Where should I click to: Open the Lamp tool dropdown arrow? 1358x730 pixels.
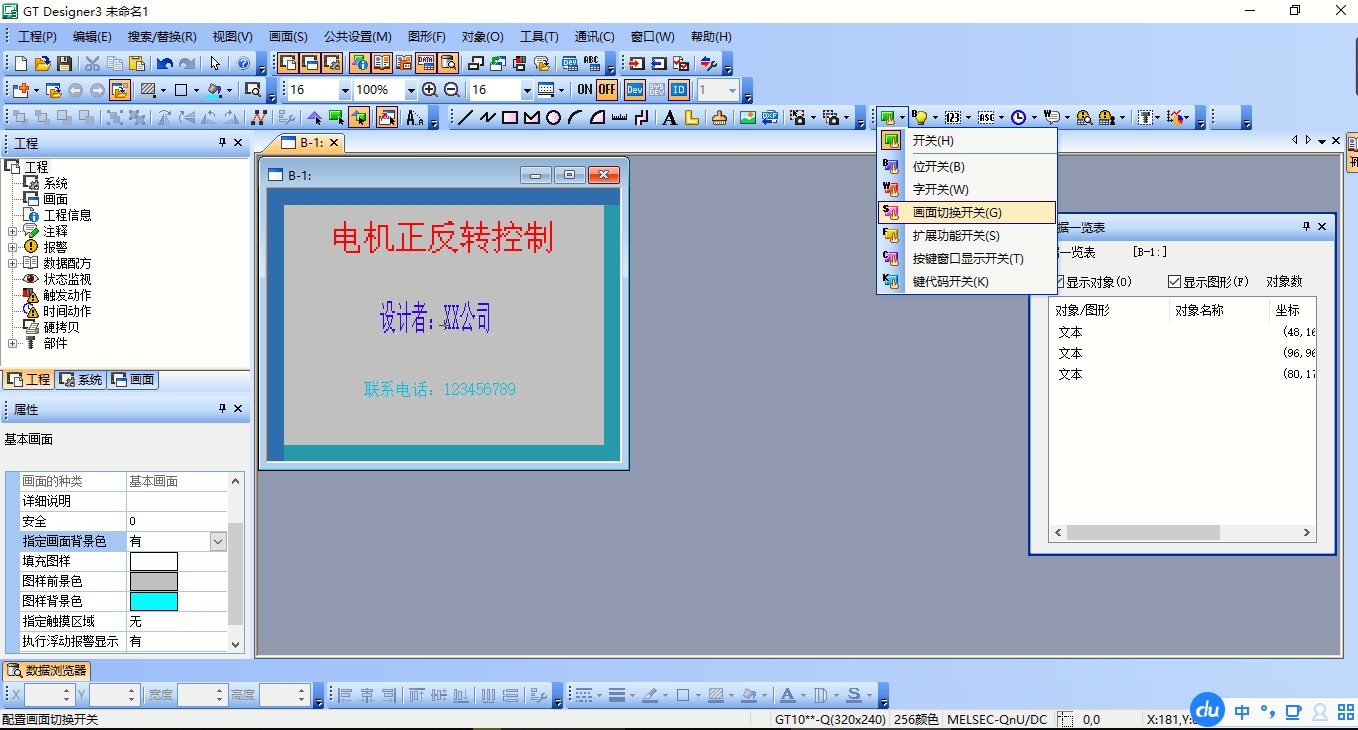click(934, 118)
